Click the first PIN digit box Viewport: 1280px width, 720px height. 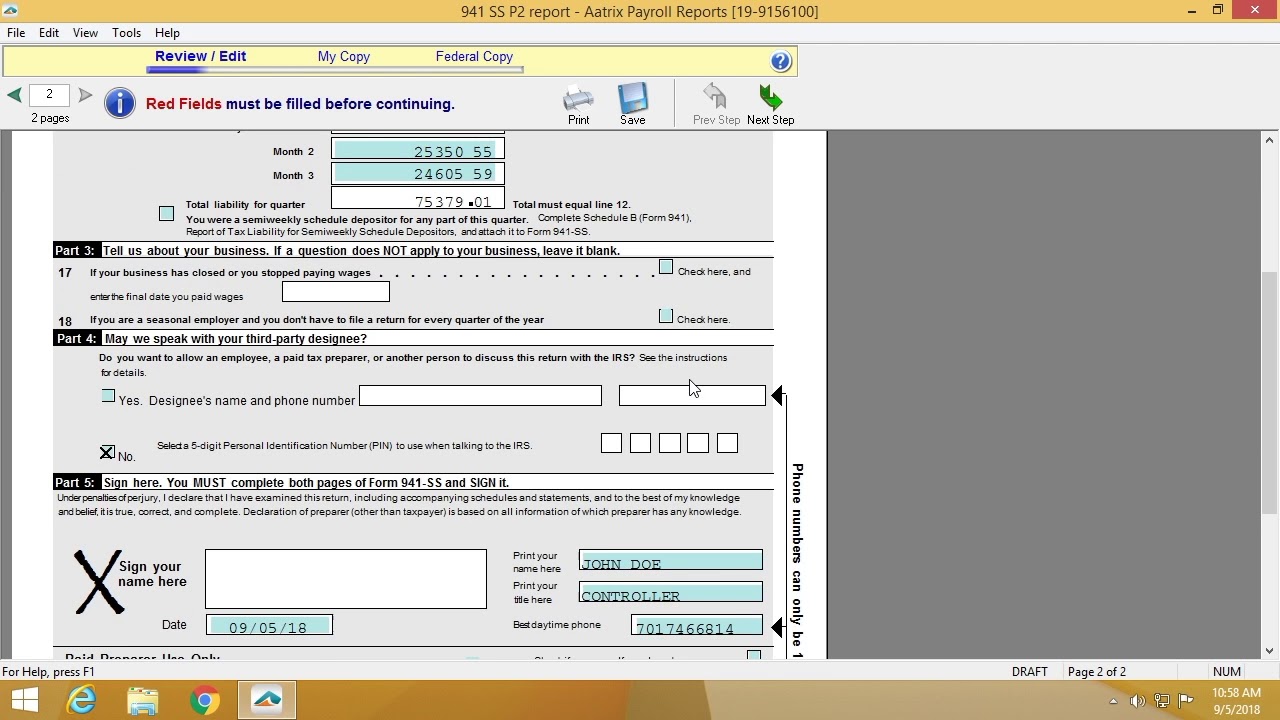[611, 443]
